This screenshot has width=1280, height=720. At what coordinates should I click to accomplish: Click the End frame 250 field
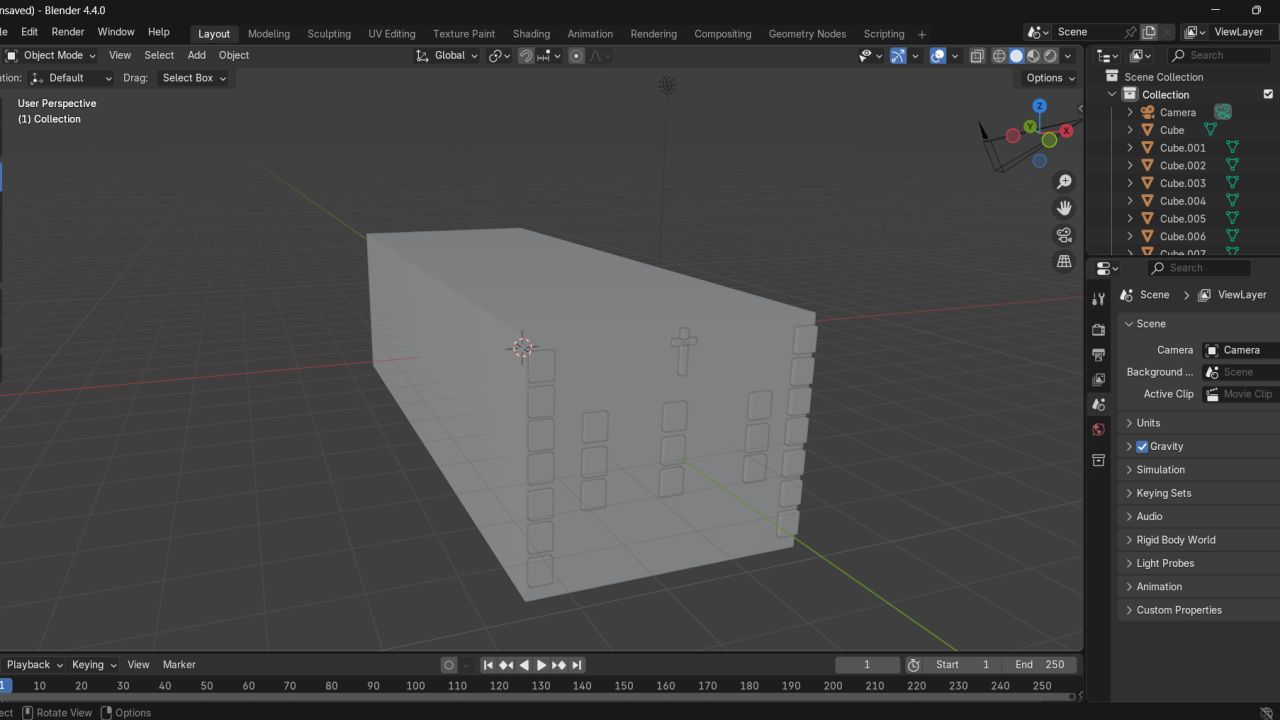(x=1040, y=665)
